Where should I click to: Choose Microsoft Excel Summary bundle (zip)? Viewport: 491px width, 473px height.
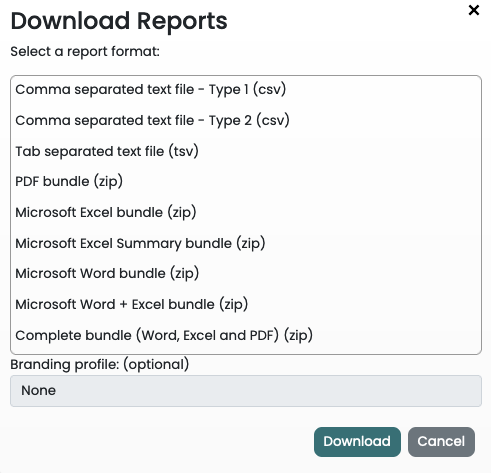(x=246, y=243)
